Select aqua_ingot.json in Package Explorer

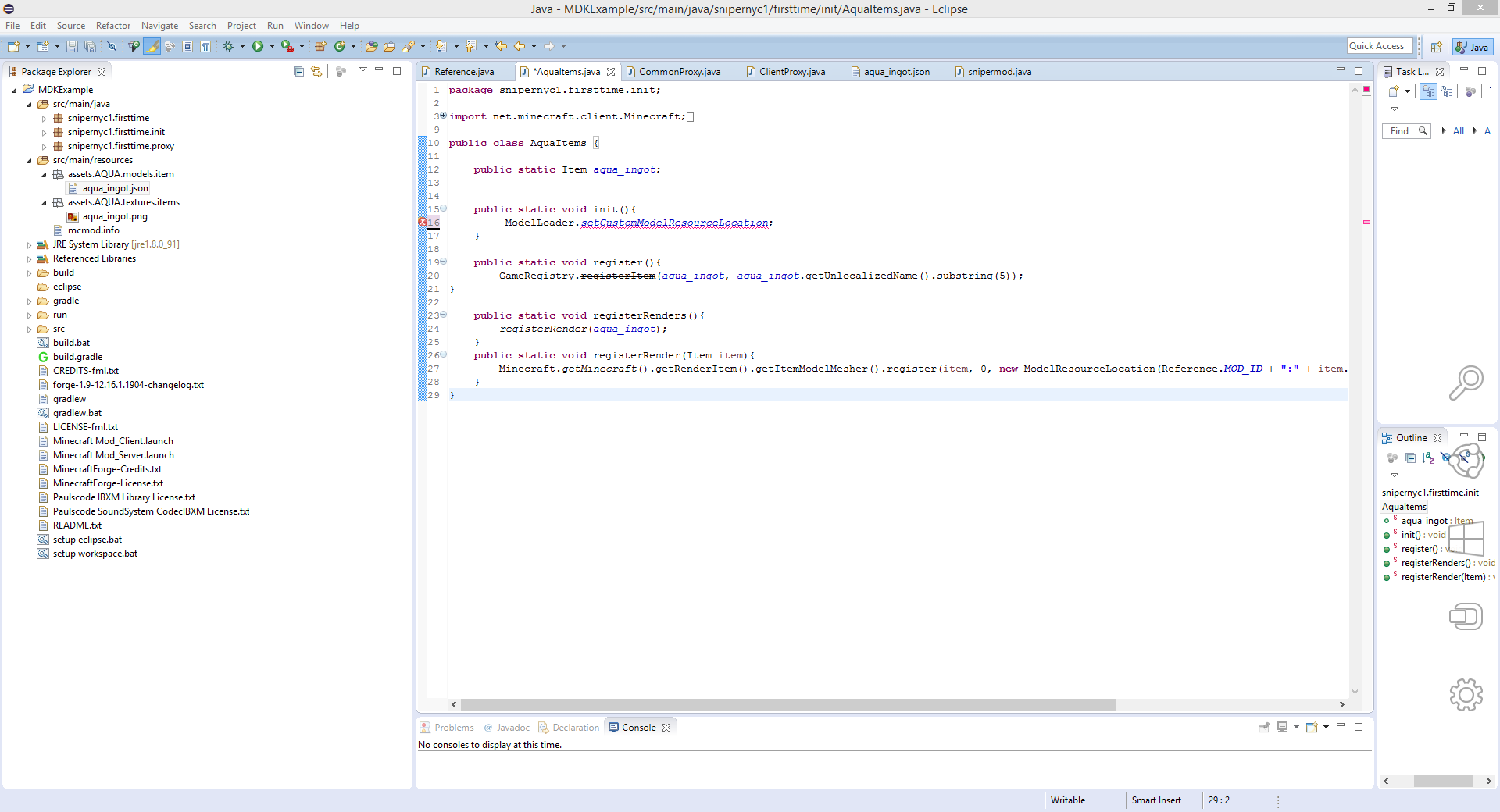[x=115, y=188]
